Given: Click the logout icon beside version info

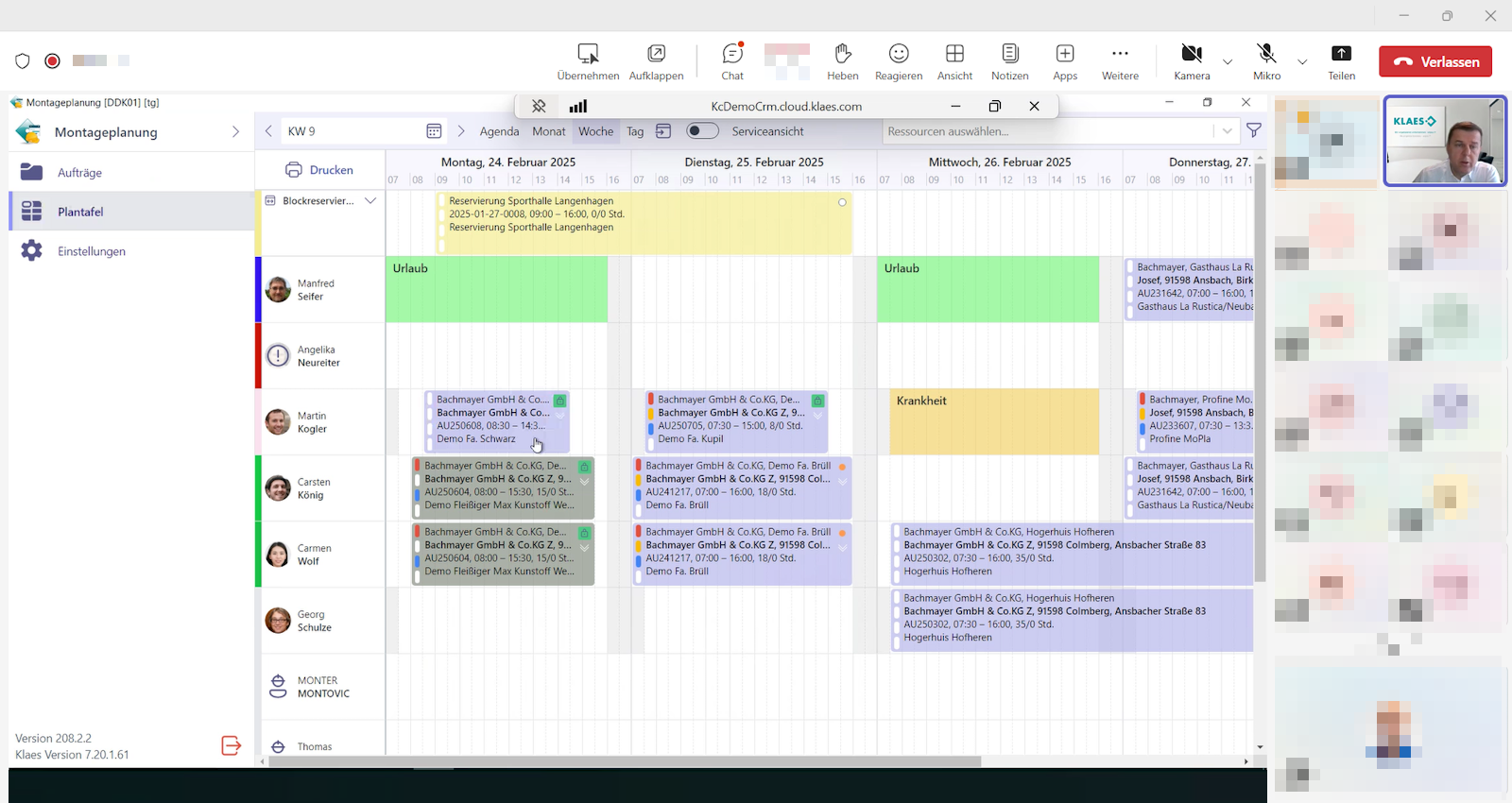Looking at the screenshot, I should click(231, 746).
